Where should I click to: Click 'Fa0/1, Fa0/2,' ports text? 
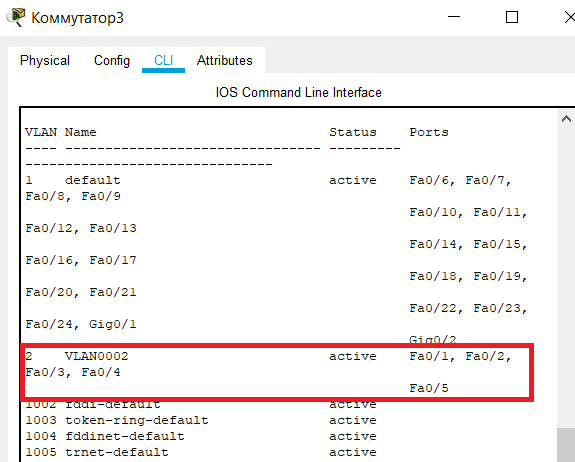pyautogui.click(x=460, y=356)
